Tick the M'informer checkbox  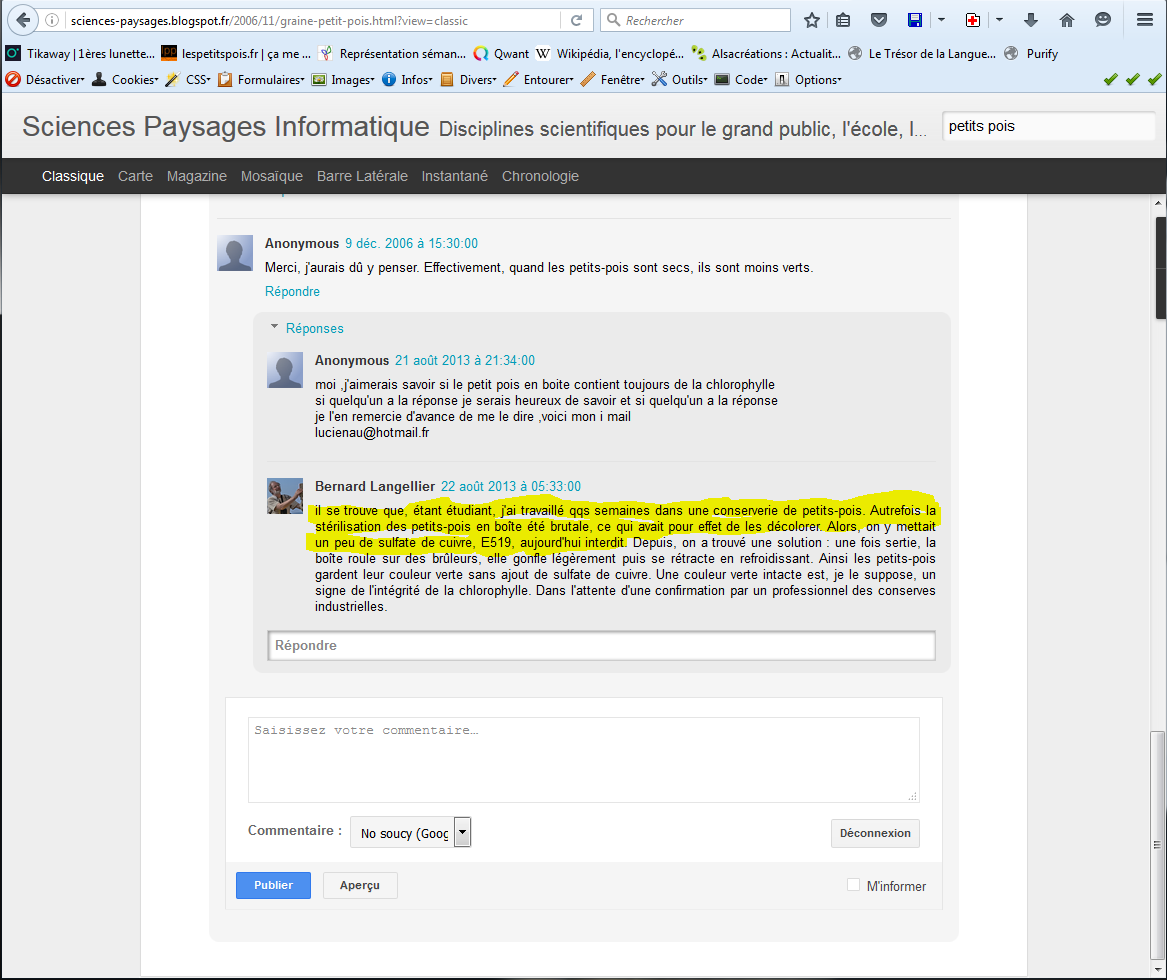coord(853,885)
